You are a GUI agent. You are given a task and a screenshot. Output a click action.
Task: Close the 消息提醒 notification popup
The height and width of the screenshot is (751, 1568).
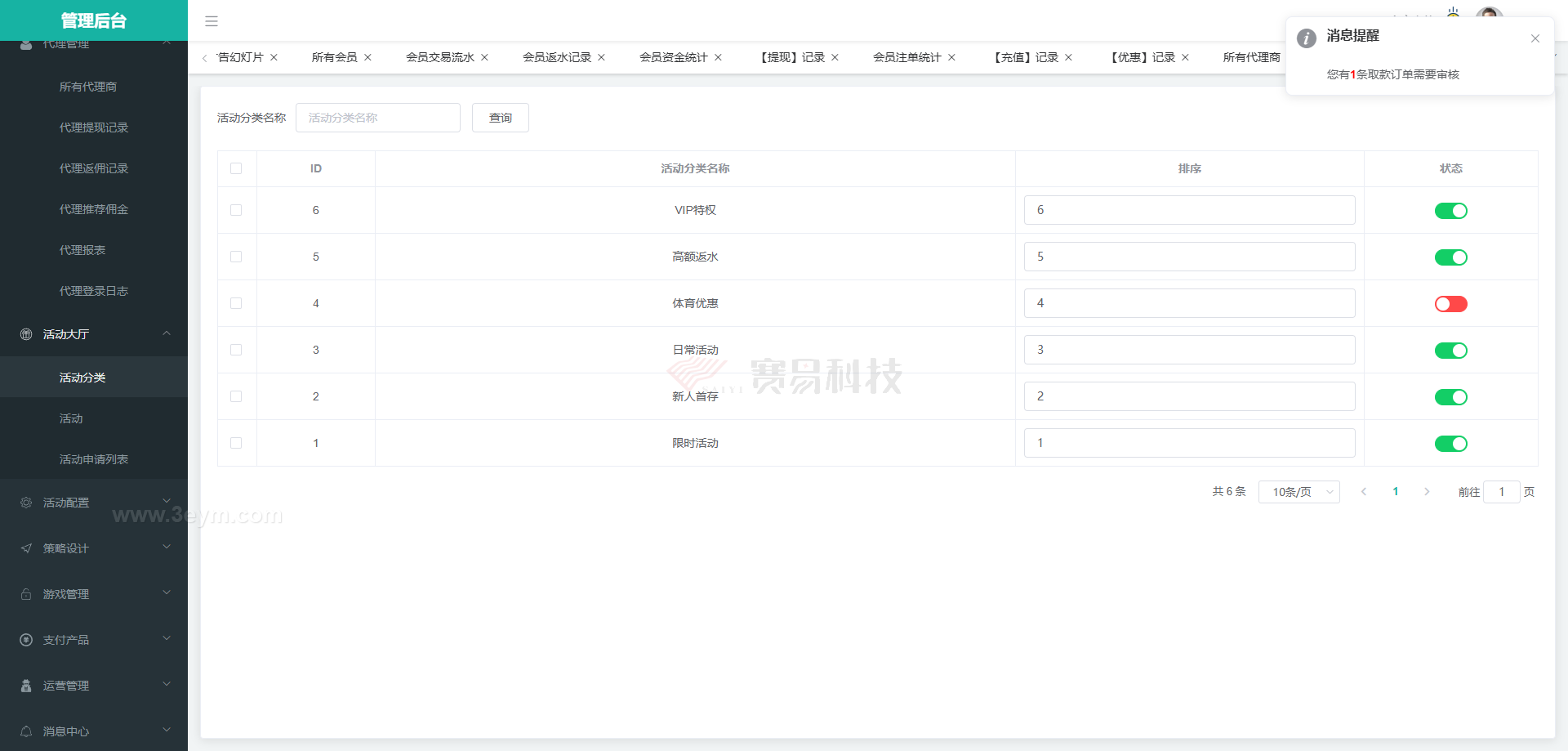tap(1535, 38)
